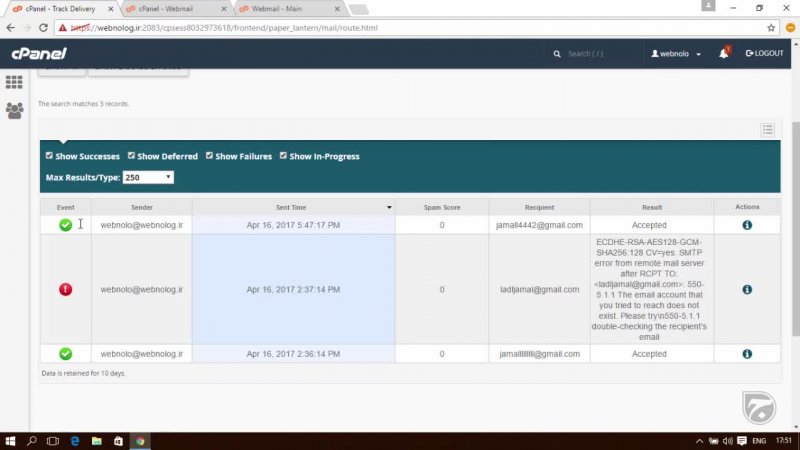
Task: Toggle Show Deferred checkbox
Action: coord(131,156)
